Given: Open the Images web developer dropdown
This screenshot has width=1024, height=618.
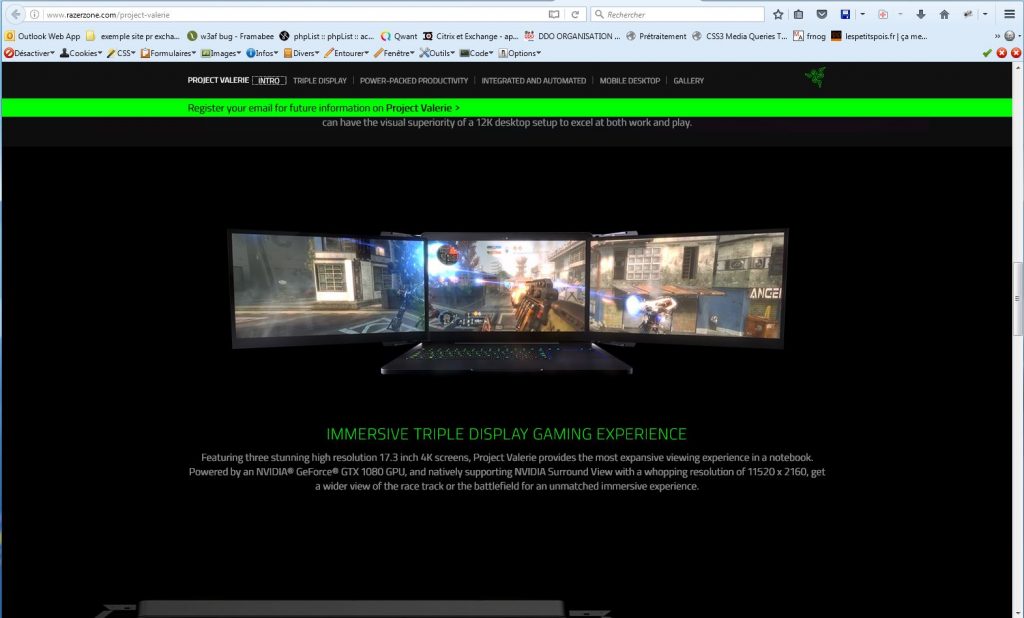Looking at the screenshot, I should (221, 53).
